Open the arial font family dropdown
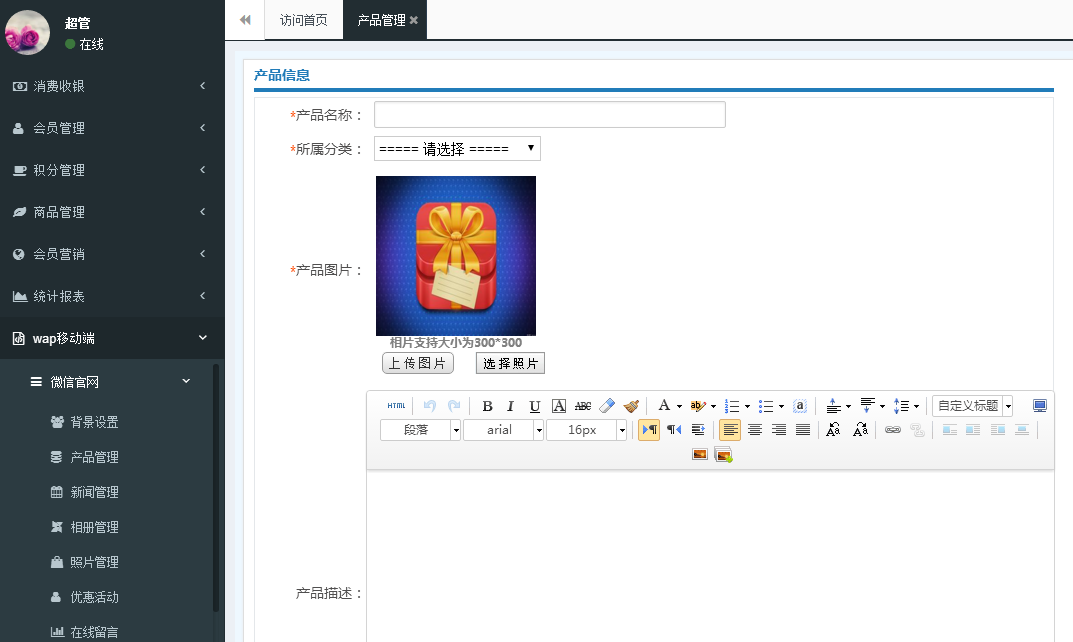 click(503, 429)
